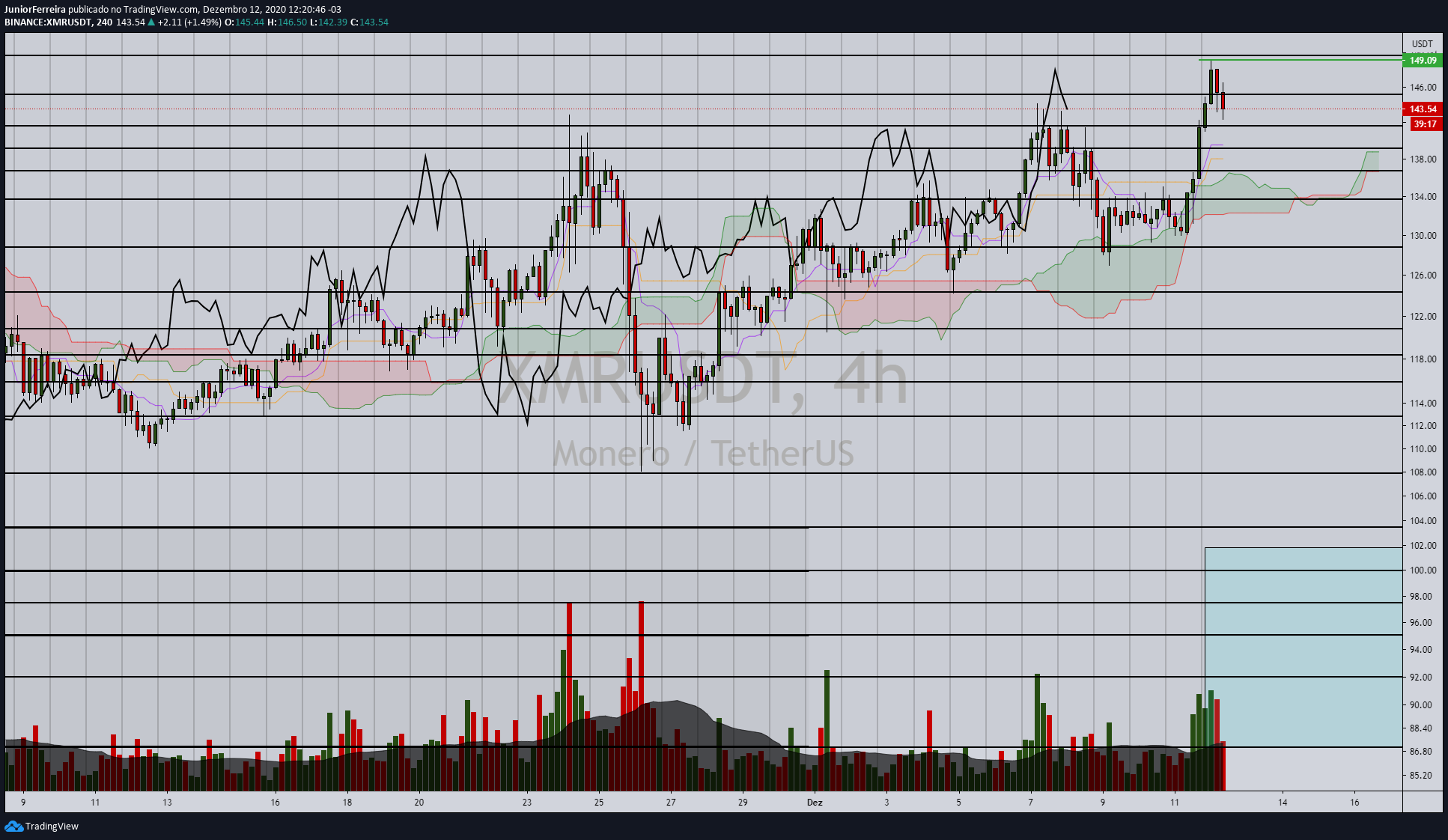This screenshot has height=840, width=1448.
Task: Click the Dez month label on time axis
Action: click(815, 803)
